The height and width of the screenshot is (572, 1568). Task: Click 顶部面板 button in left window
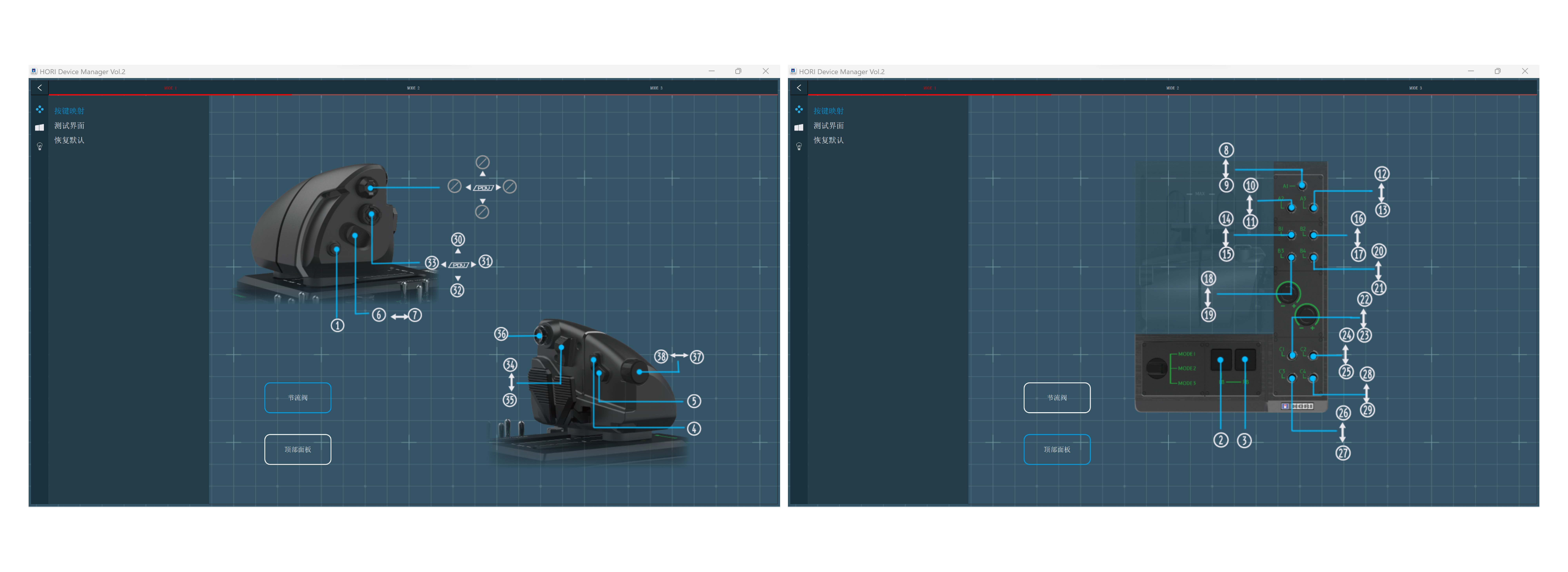pyautogui.click(x=298, y=450)
